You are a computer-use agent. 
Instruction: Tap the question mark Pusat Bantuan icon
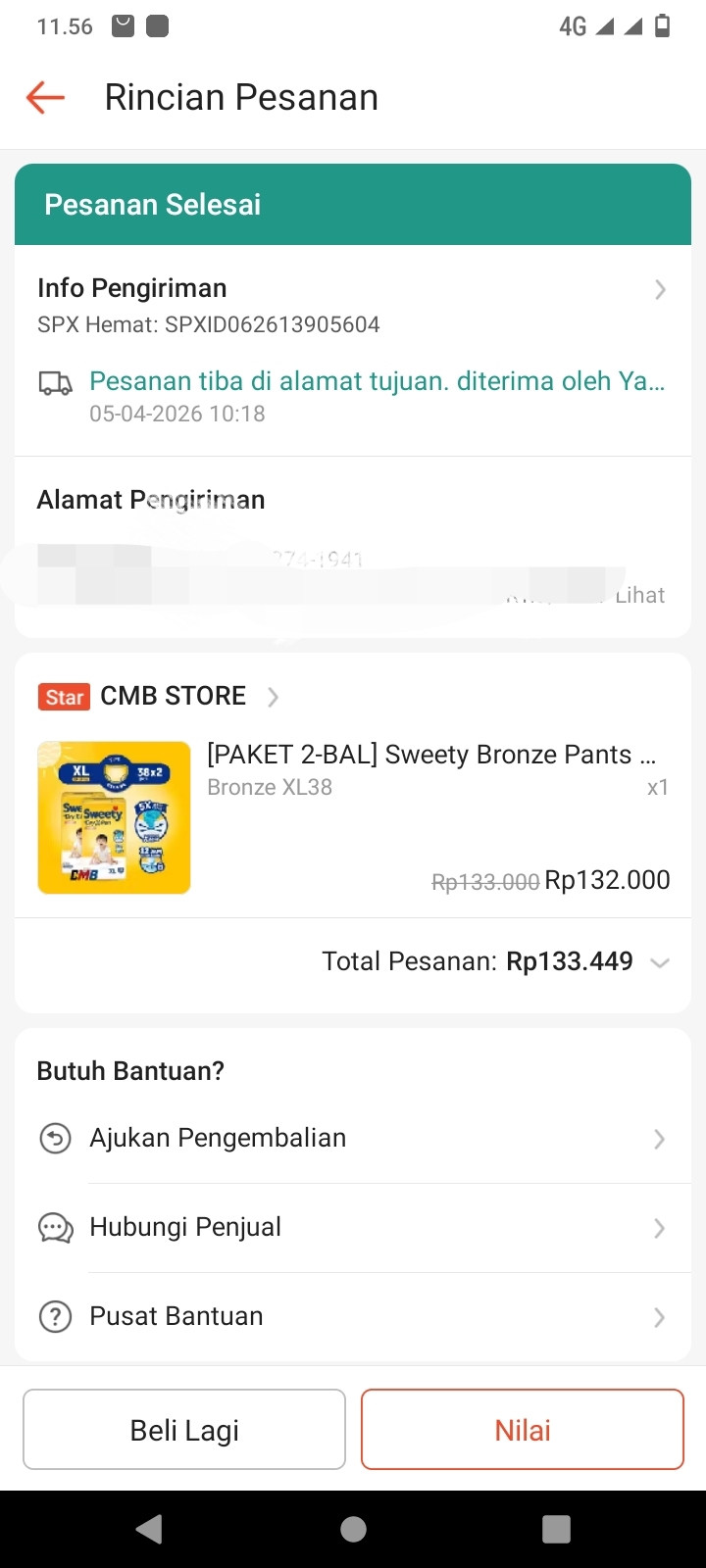pos(55,1317)
